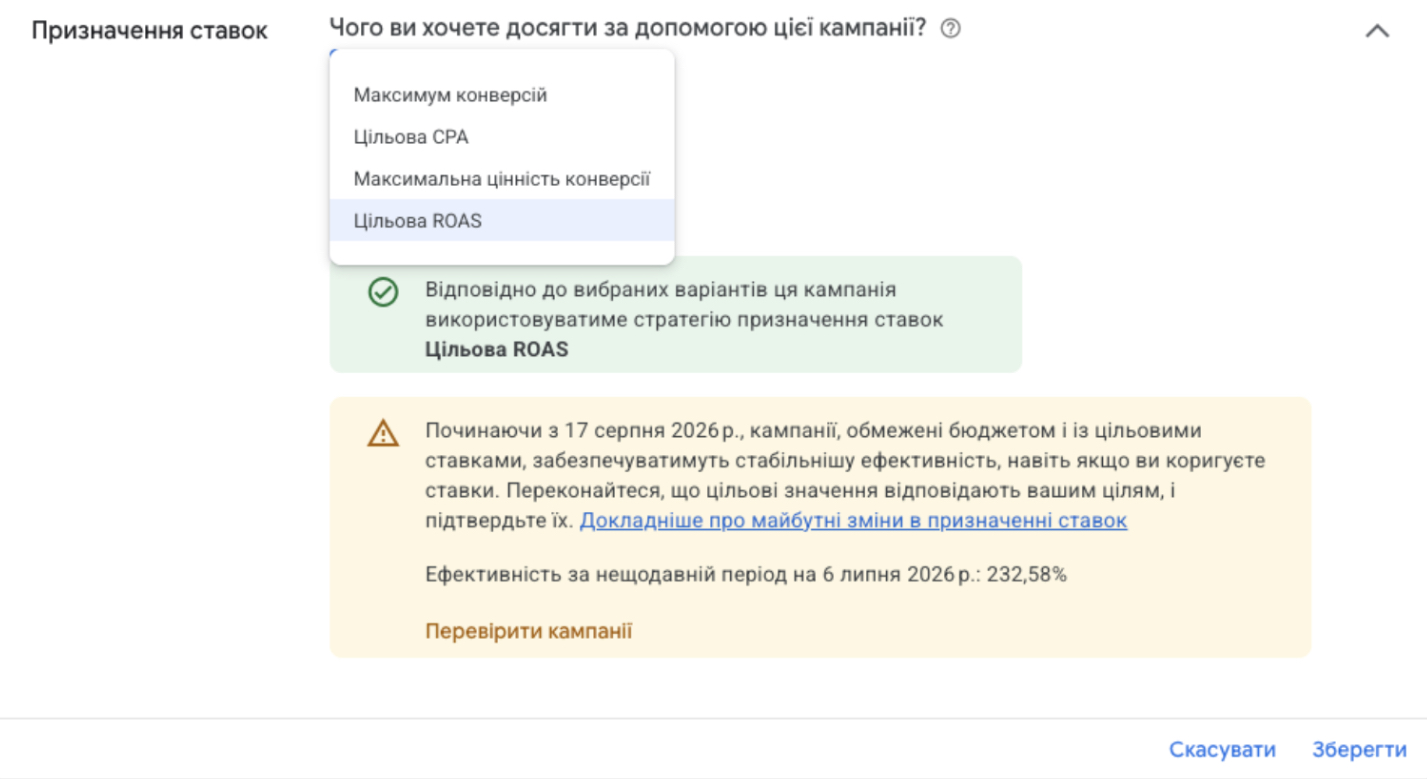This screenshot has width=1427, height=779.
Task: Choose Цільова CPA bidding option
Action: [502, 137]
